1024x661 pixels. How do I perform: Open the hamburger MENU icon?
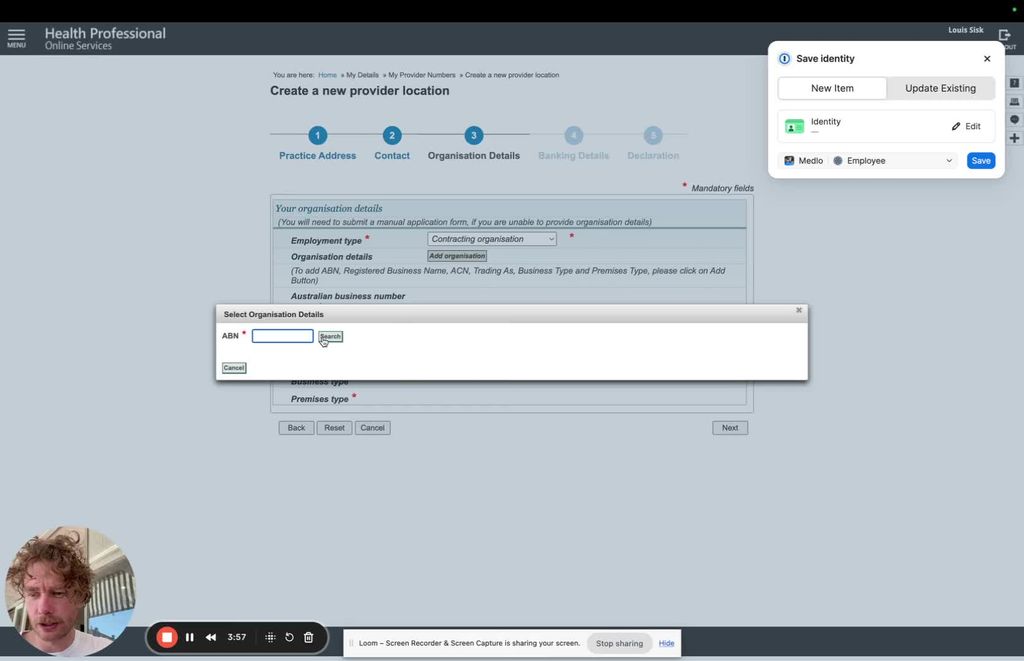tap(16, 37)
